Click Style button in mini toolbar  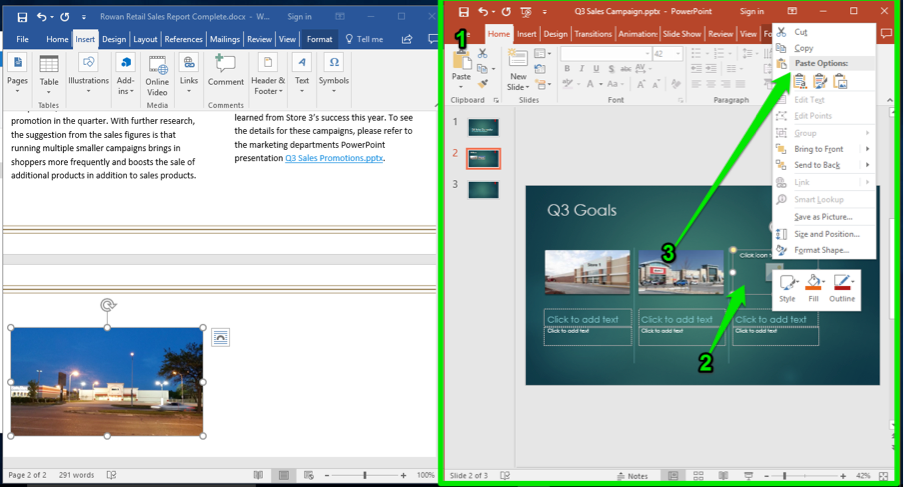[788, 288]
